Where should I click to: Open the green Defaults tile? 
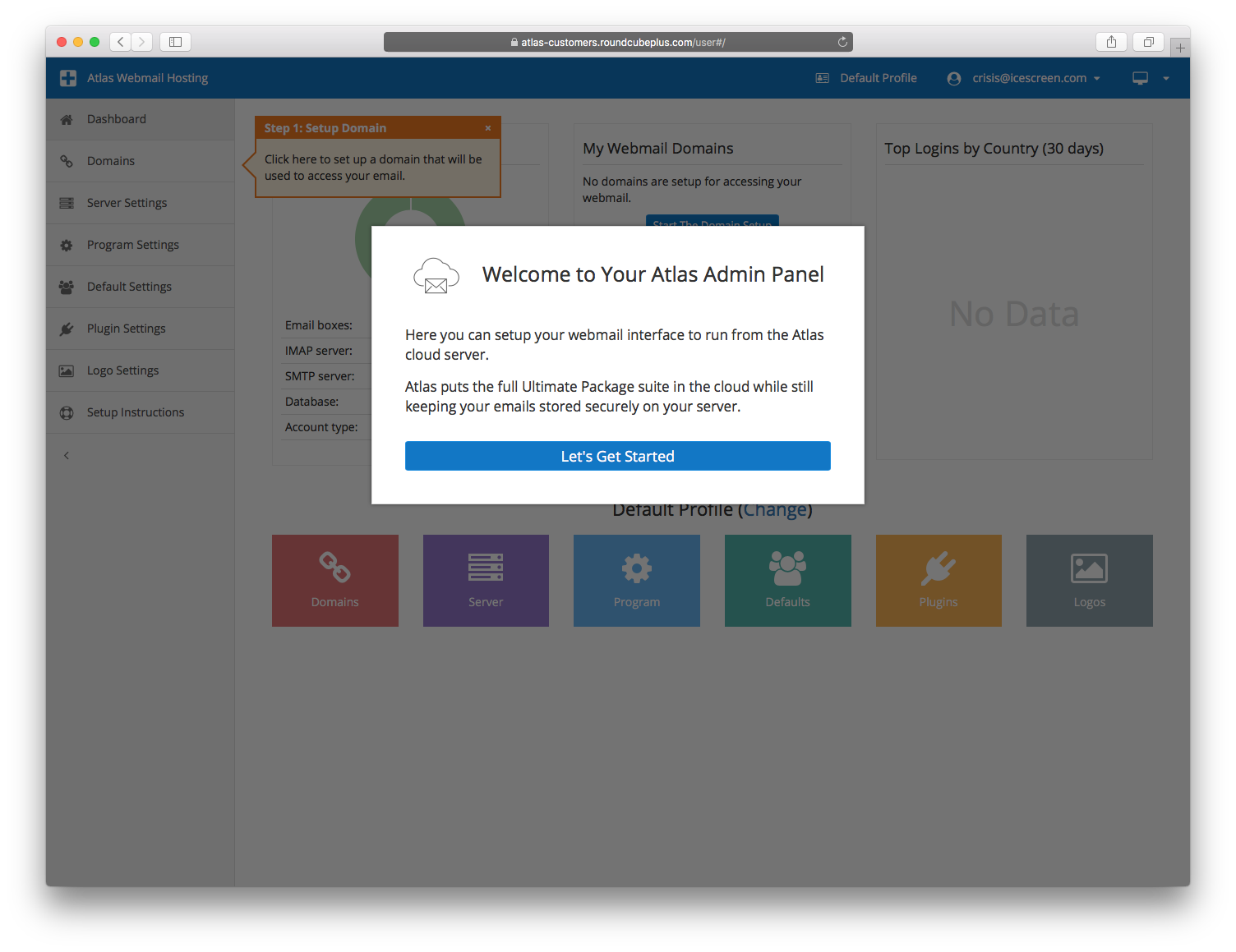[788, 581]
